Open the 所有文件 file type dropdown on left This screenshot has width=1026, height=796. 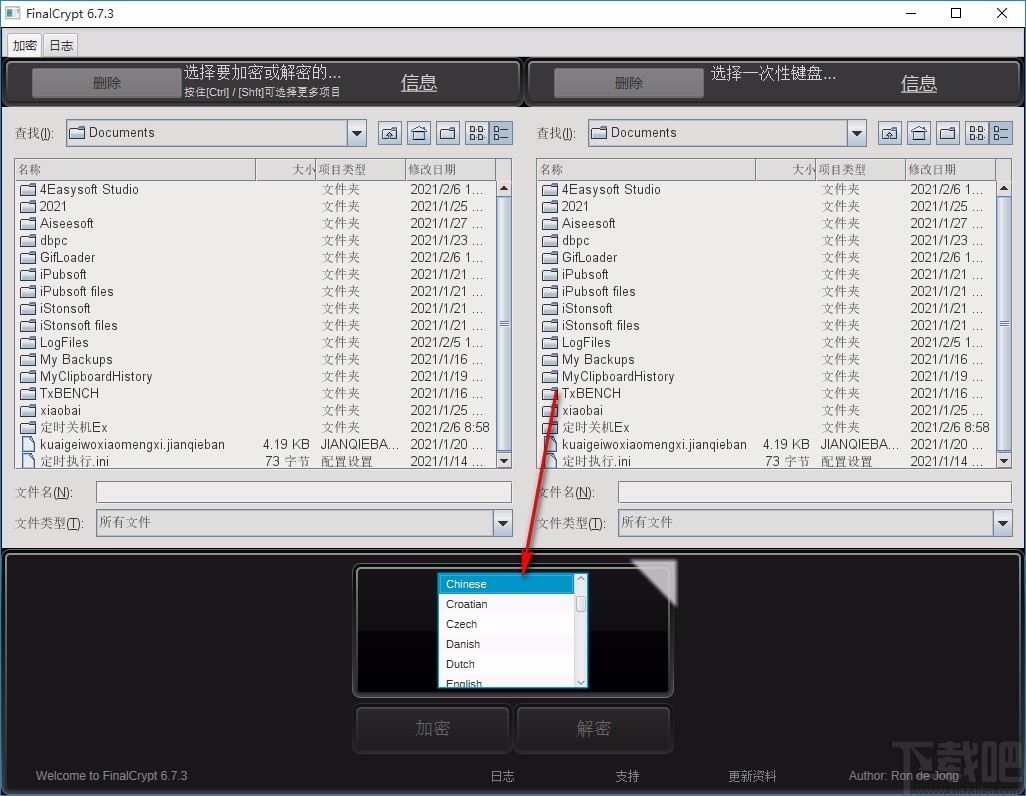503,522
